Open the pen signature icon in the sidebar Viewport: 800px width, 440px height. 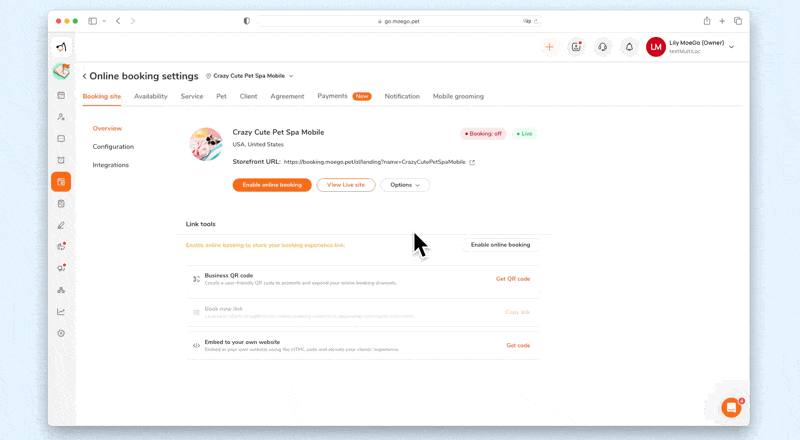(x=61, y=225)
